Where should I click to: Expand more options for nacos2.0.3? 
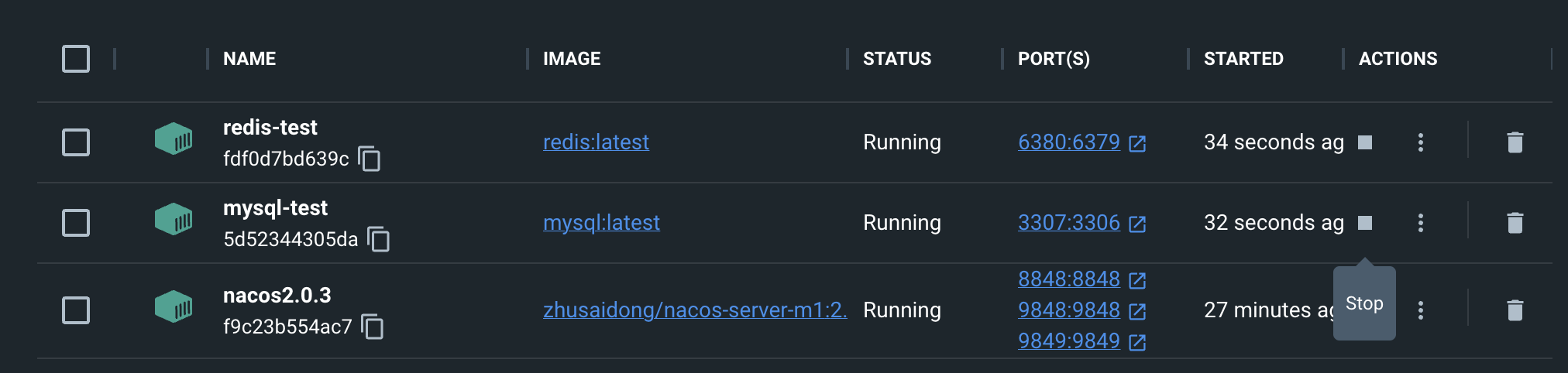pos(1420,310)
